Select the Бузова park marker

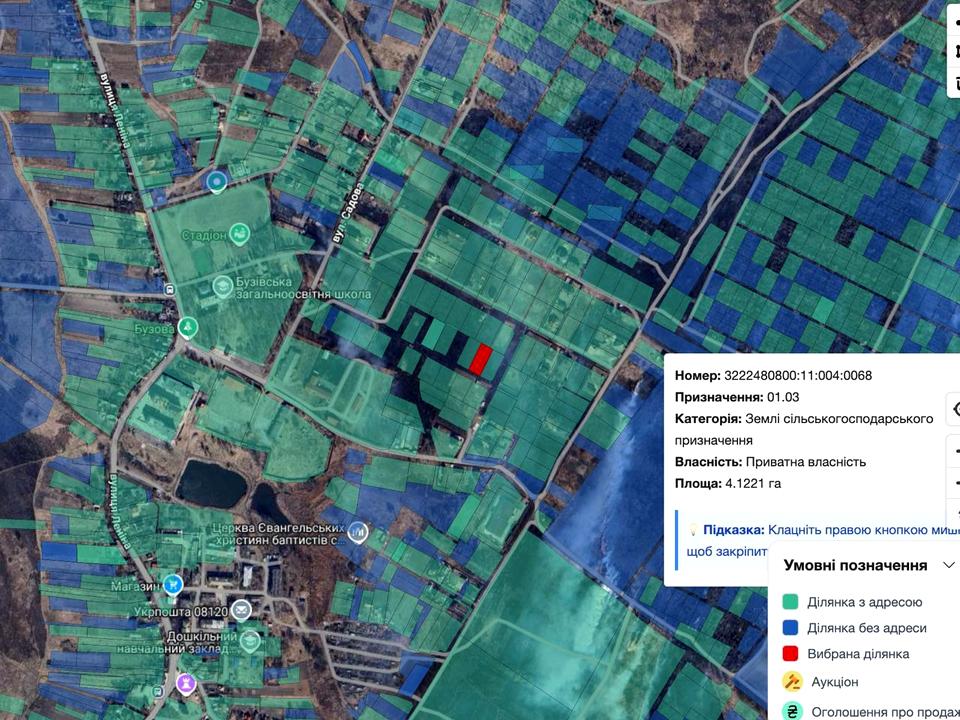point(188,328)
